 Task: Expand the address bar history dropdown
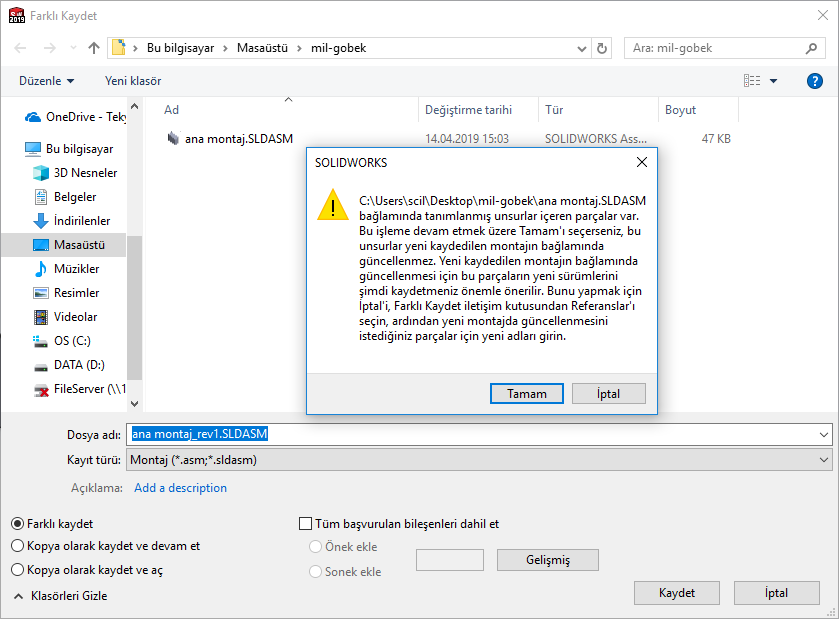(x=582, y=49)
